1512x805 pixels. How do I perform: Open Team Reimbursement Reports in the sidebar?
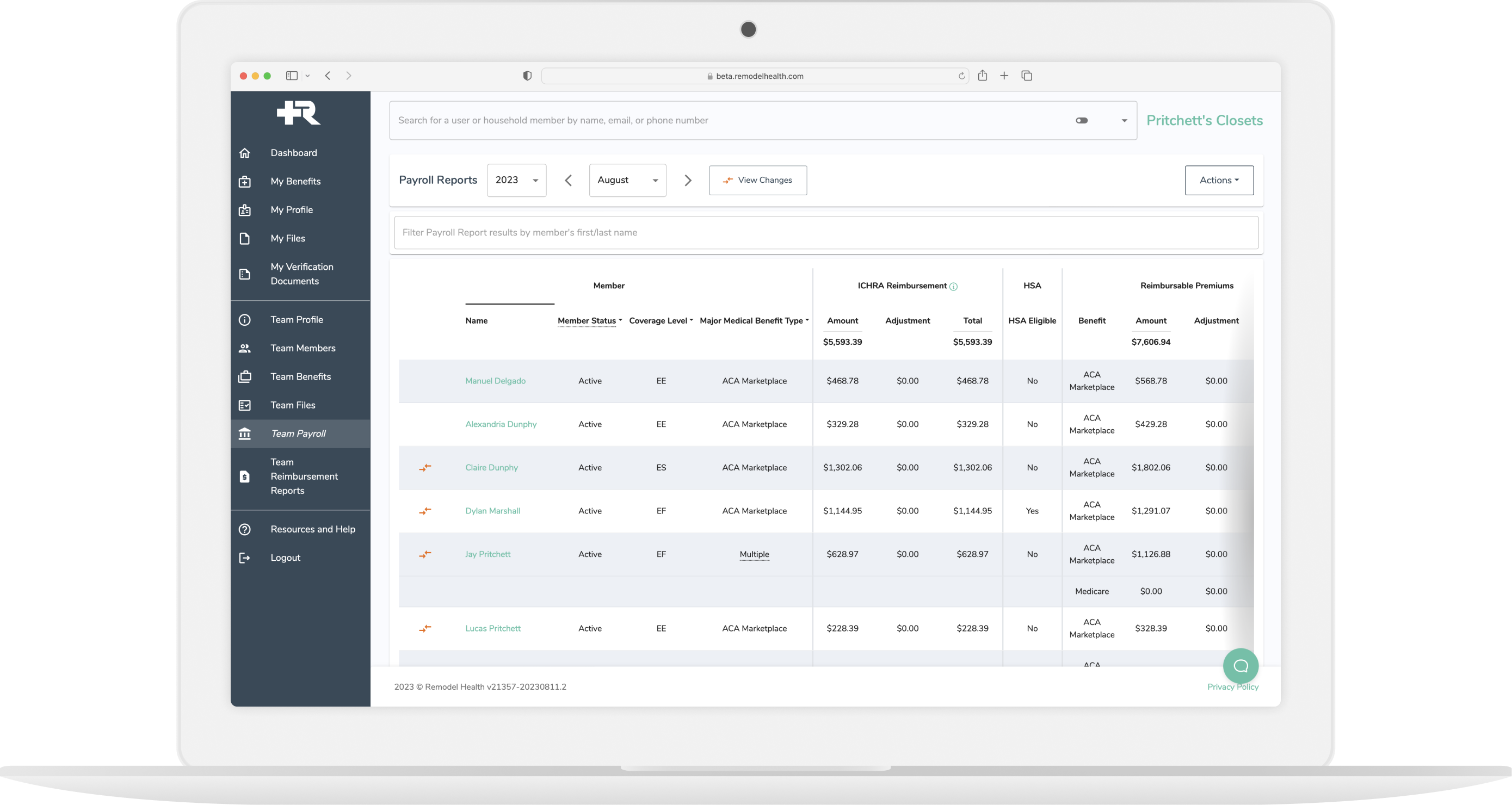pos(304,476)
